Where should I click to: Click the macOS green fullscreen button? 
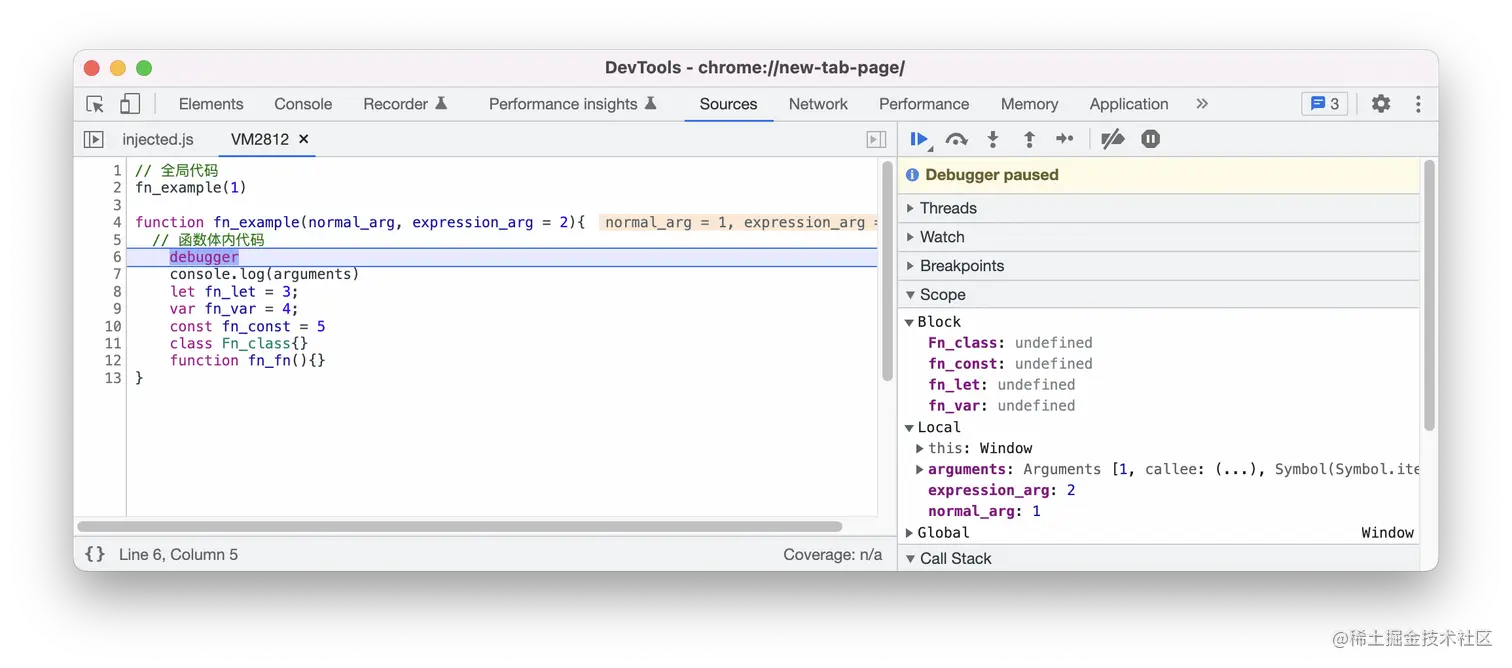(x=144, y=68)
